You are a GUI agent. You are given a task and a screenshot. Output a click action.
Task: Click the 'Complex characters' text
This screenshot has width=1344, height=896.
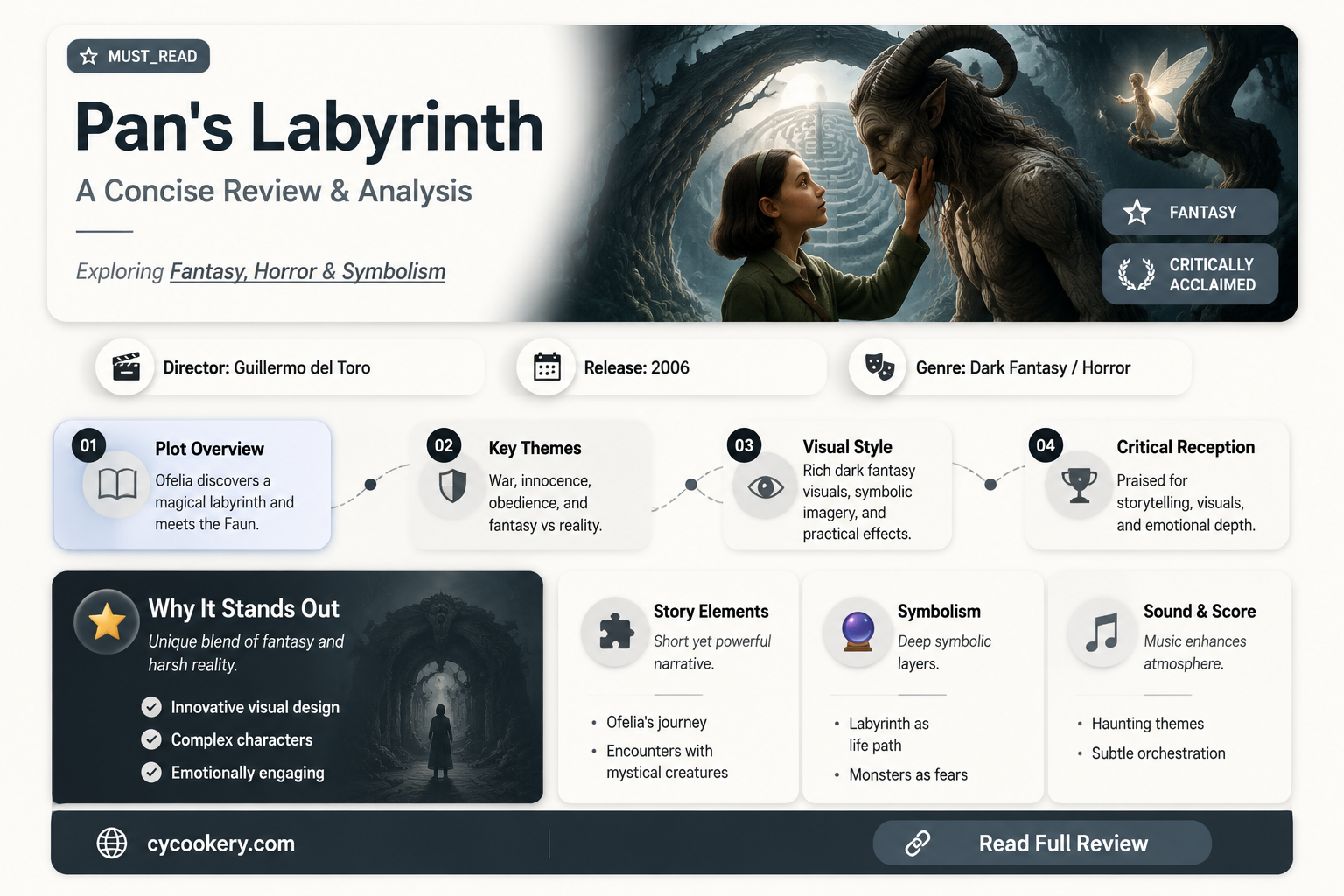tap(241, 739)
